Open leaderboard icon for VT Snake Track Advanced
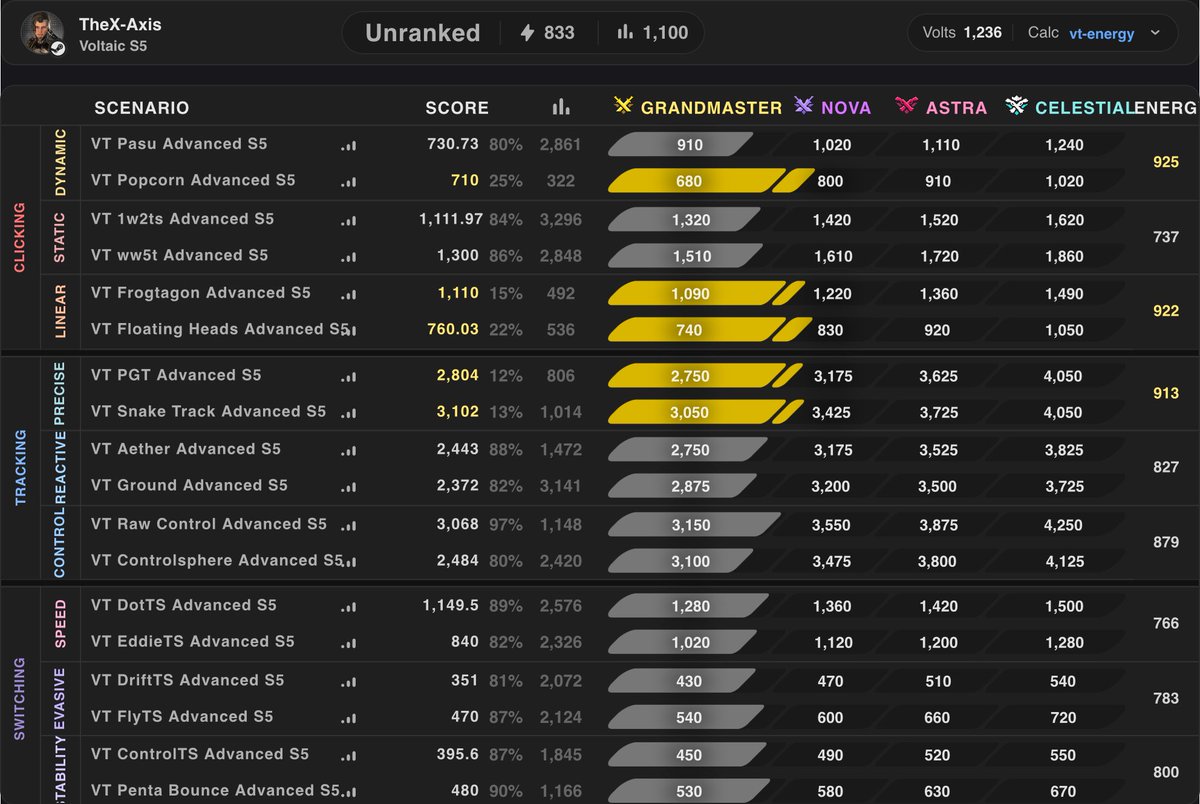Image resolution: width=1200 pixels, height=804 pixels. coord(348,413)
